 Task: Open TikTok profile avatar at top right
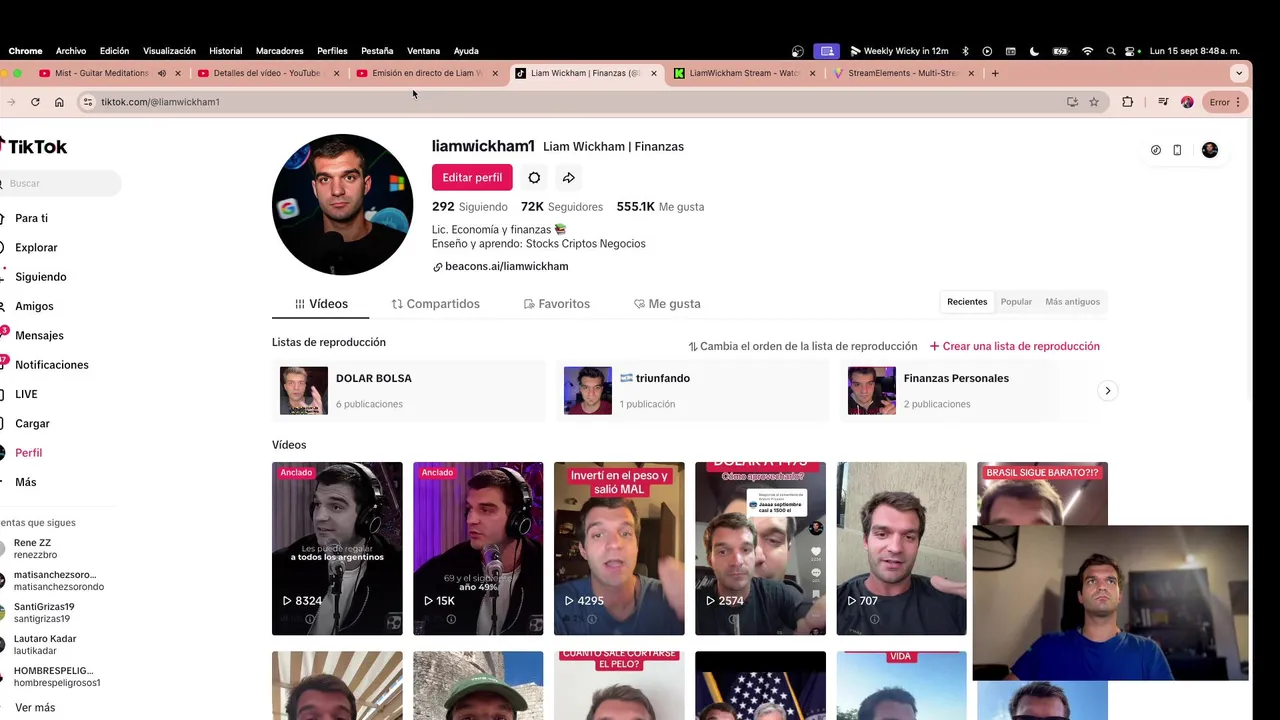coord(1210,150)
